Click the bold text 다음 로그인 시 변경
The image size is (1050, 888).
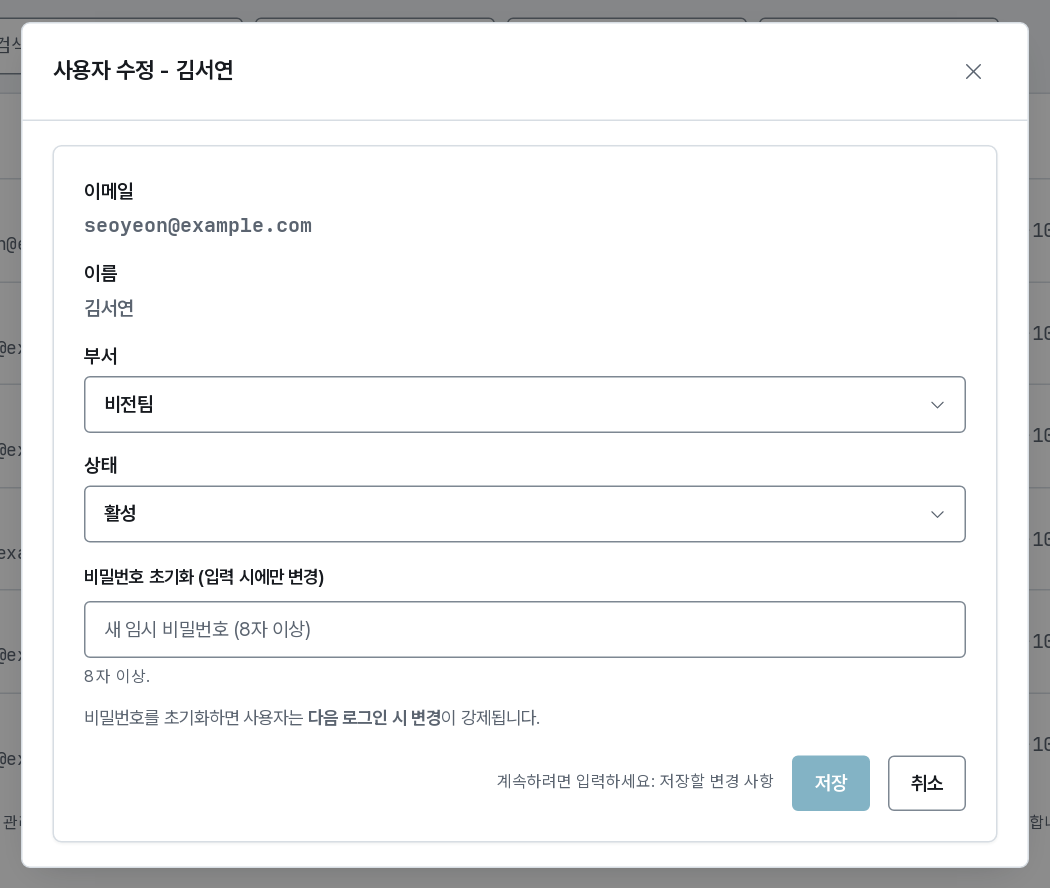coord(374,717)
